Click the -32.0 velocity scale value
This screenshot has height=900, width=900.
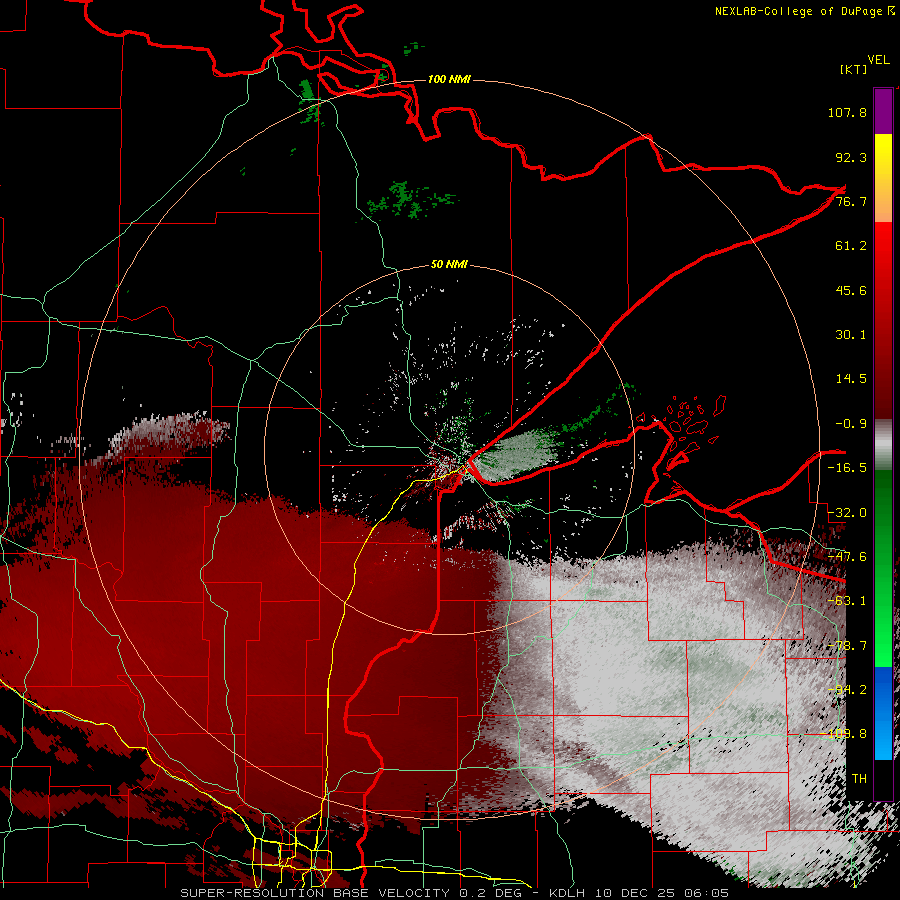[847, 513]
